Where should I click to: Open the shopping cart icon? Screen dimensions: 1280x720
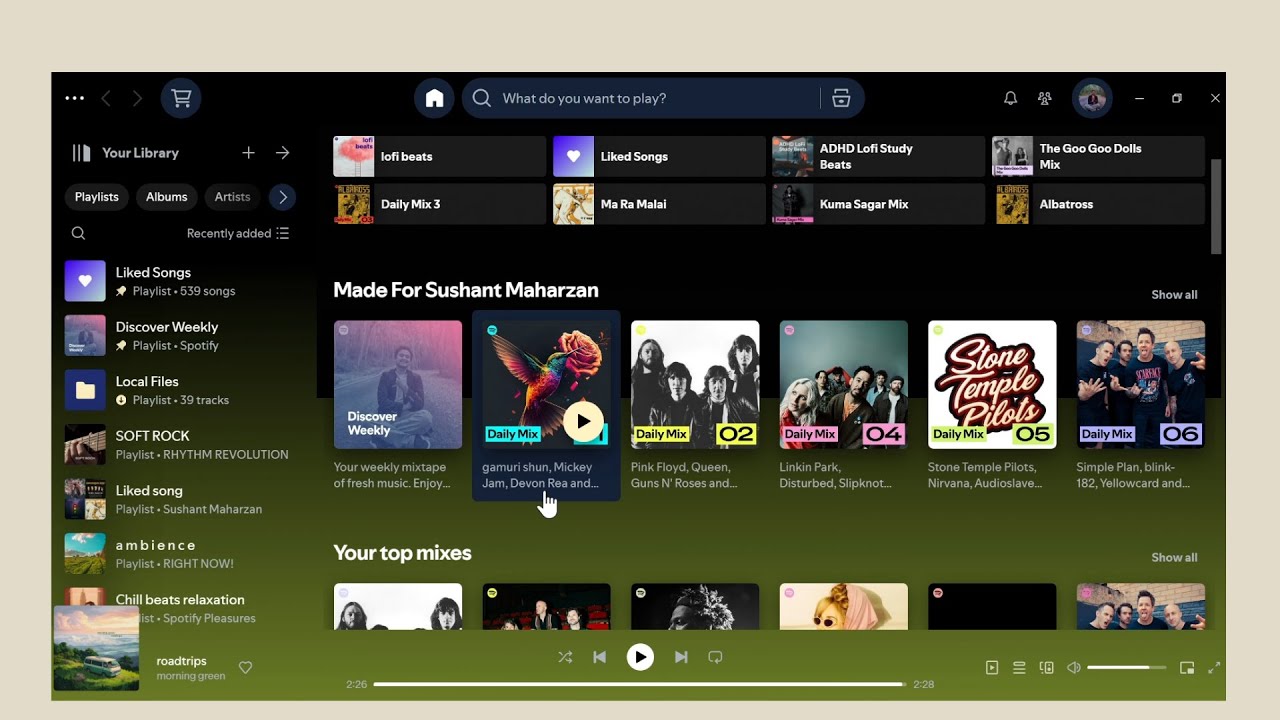tap(181, 98)
